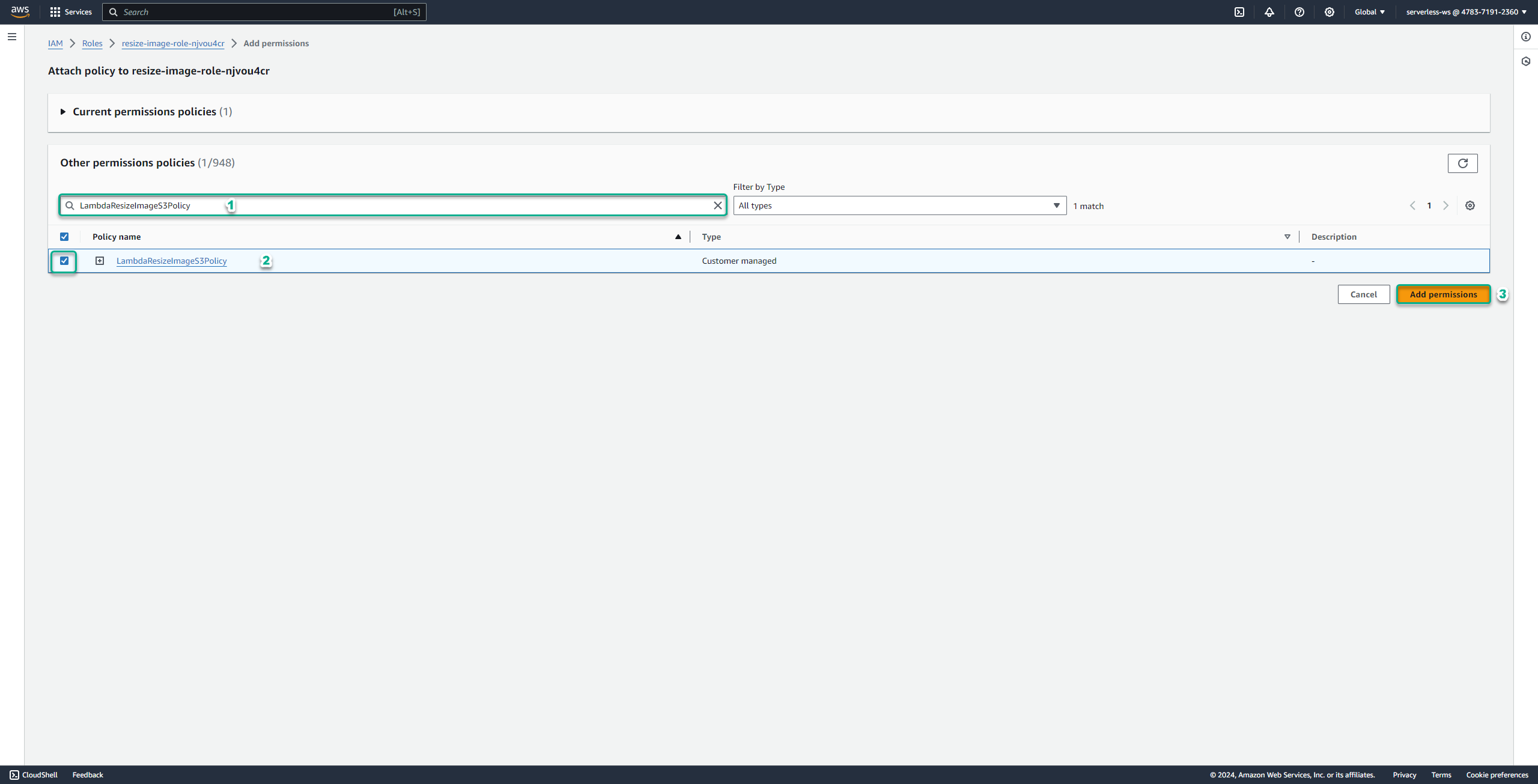Click the help circle icon in top bar
Screen dimensions: 1538x784
(x=1298, y=12)
